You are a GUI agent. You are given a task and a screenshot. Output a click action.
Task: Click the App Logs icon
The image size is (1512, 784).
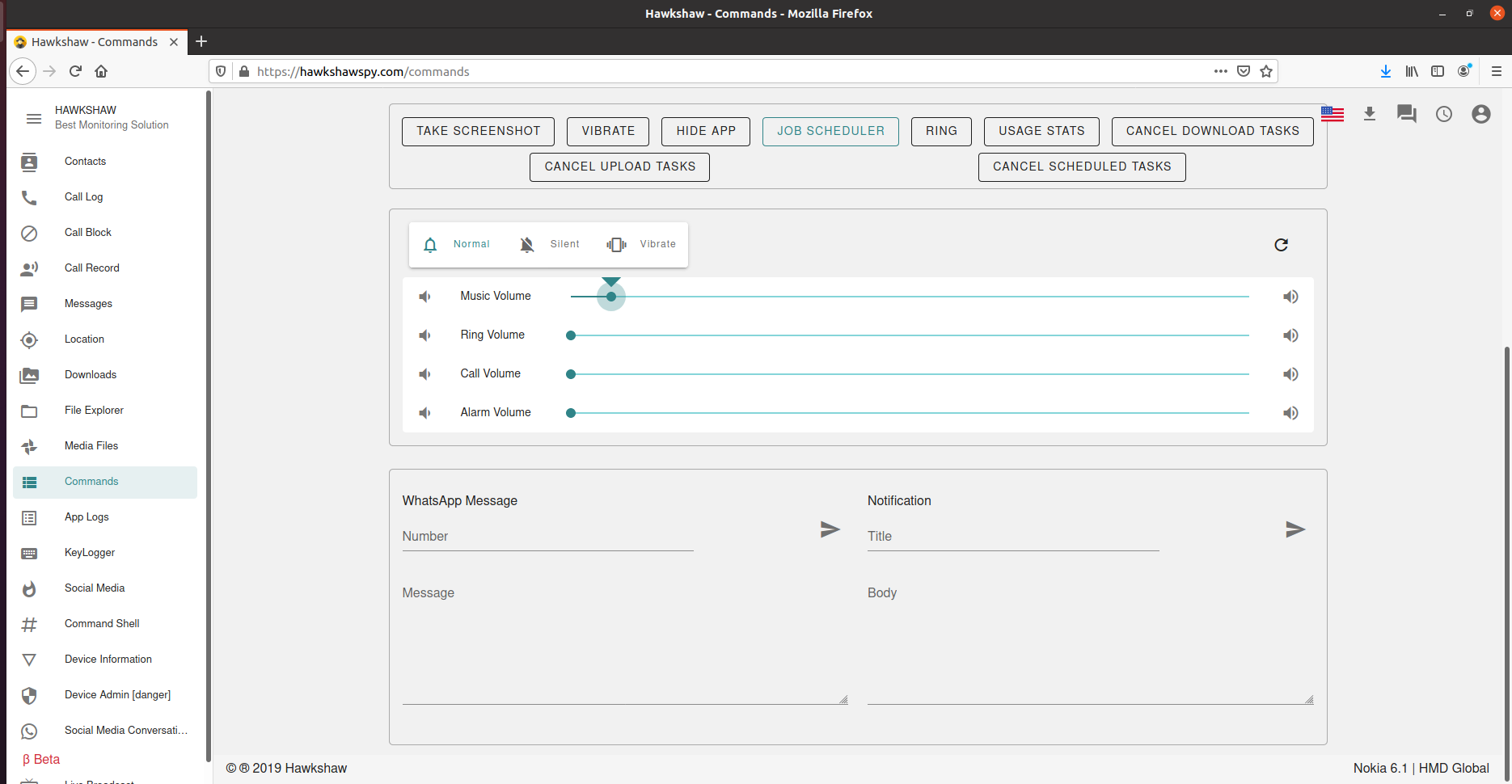[29, 518]
